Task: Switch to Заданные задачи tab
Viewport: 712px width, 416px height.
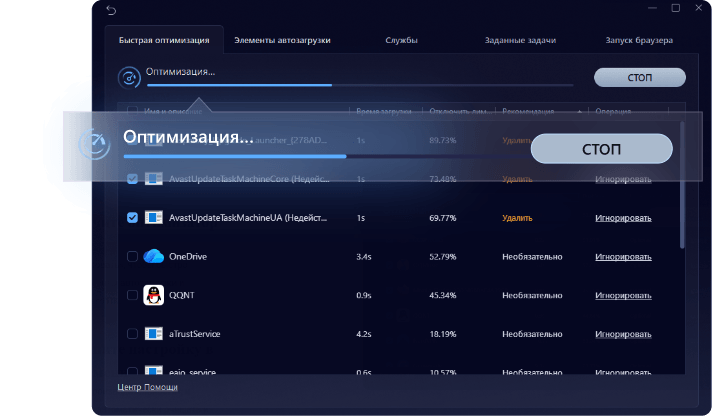Action: tap(520, 40)
